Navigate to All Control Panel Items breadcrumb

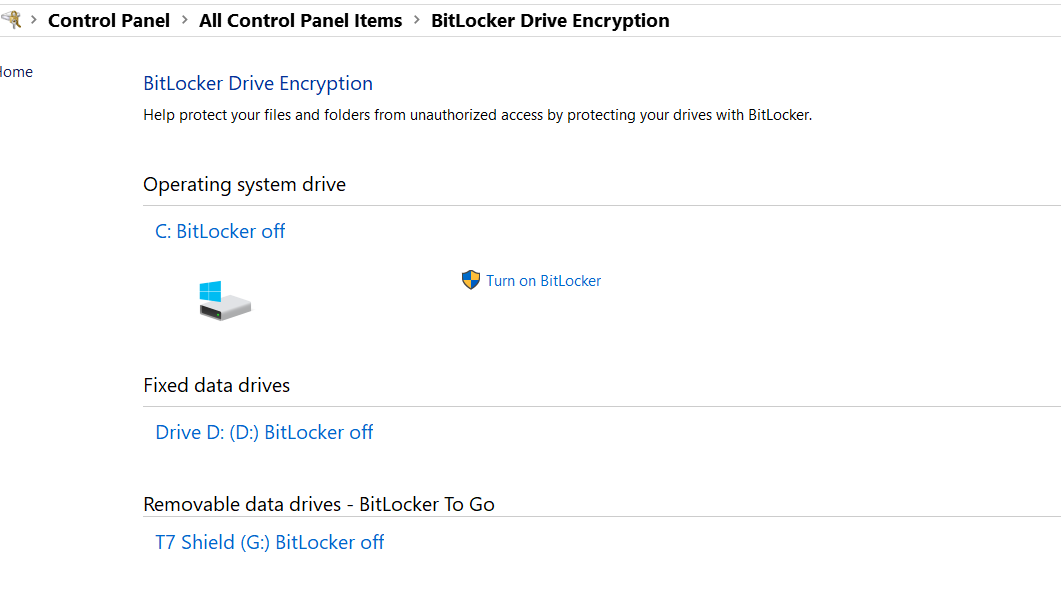tap(300, 20)
